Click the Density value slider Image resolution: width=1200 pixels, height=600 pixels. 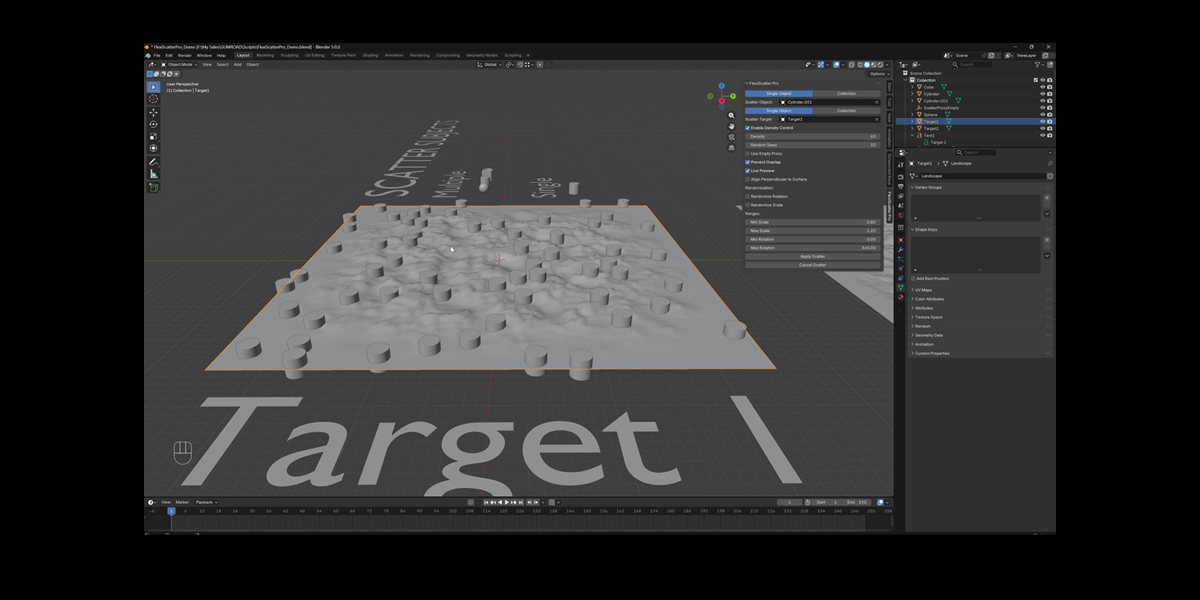click(x=812, y=136)
